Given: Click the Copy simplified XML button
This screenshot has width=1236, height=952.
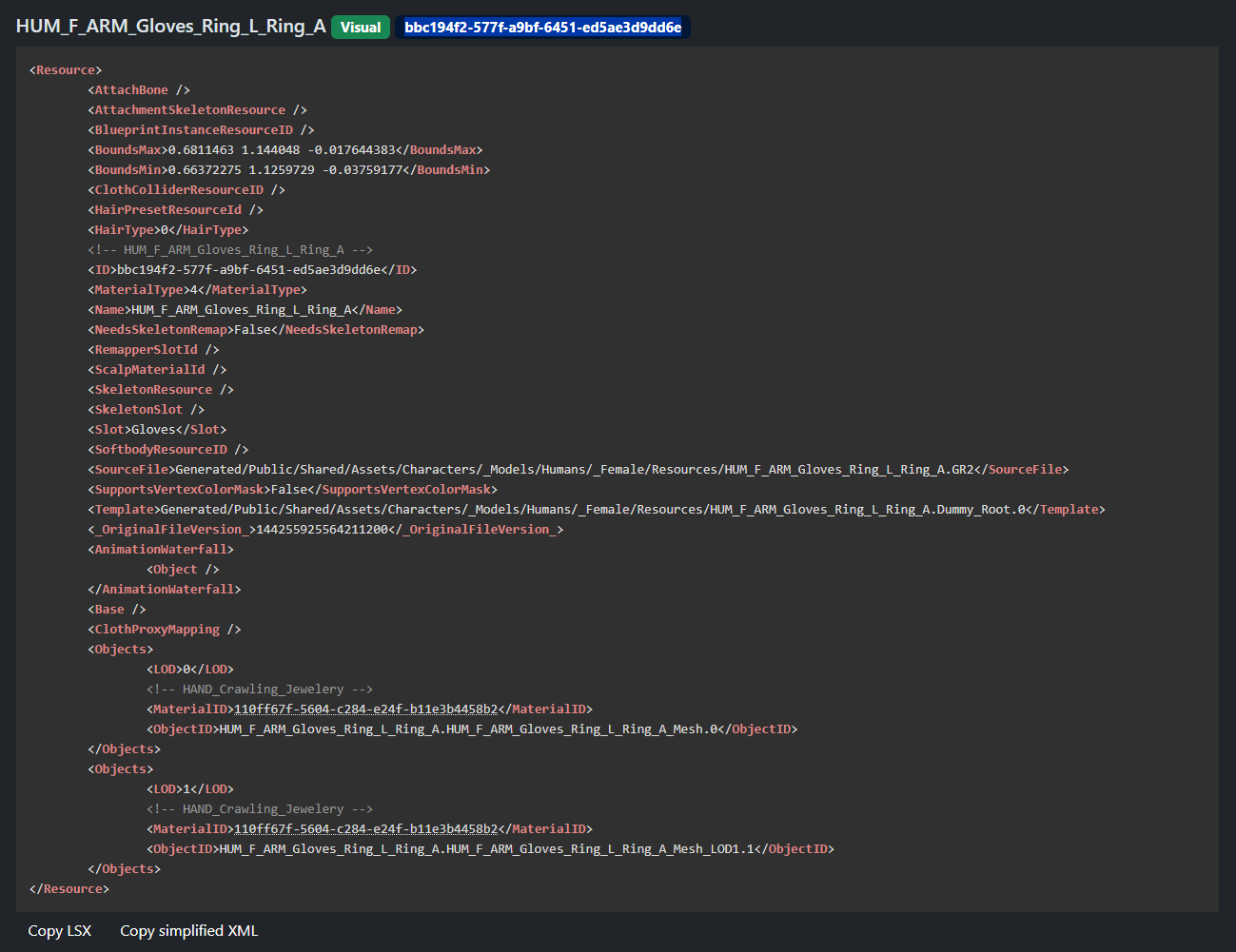Looking at the screenshot, I should click(188, 930).
